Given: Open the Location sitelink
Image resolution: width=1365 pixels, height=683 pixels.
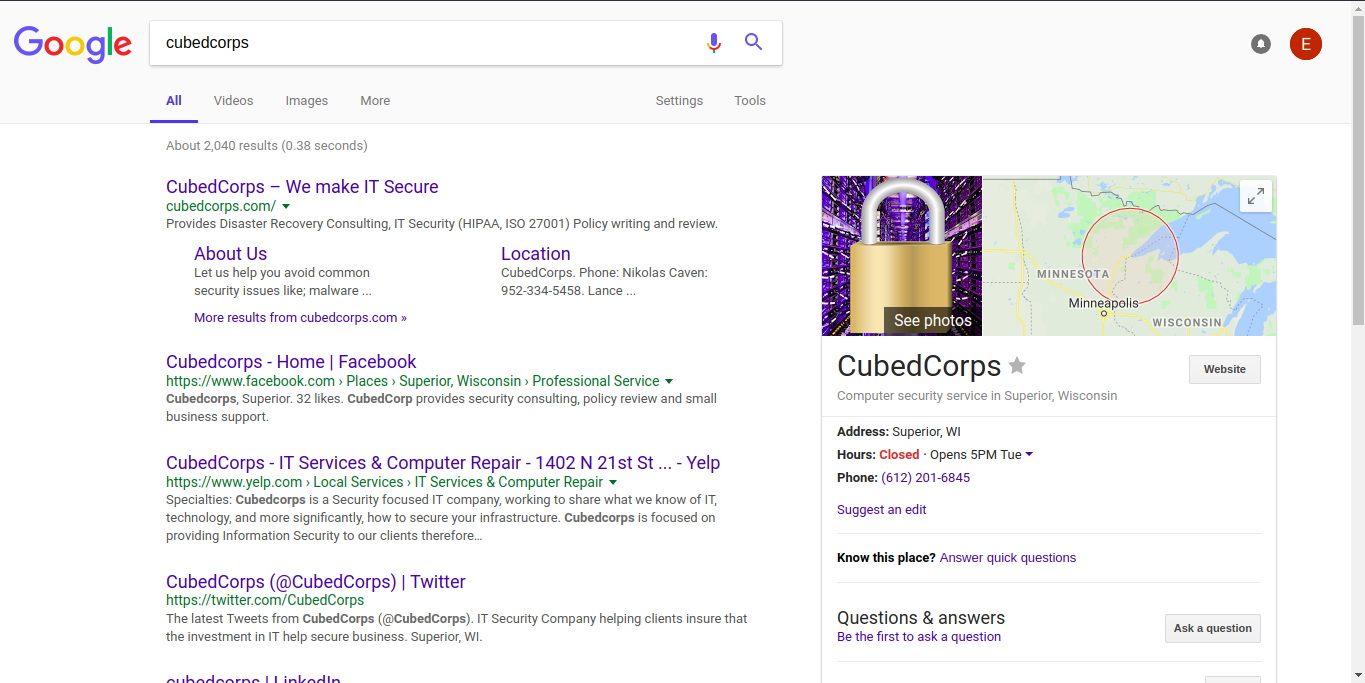Looking at the screenshot, I should tap(536, 254).
